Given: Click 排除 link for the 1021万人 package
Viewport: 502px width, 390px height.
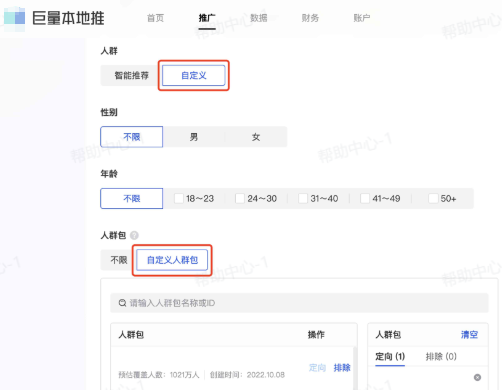Looking at the screenshot, I should (342, 368).
